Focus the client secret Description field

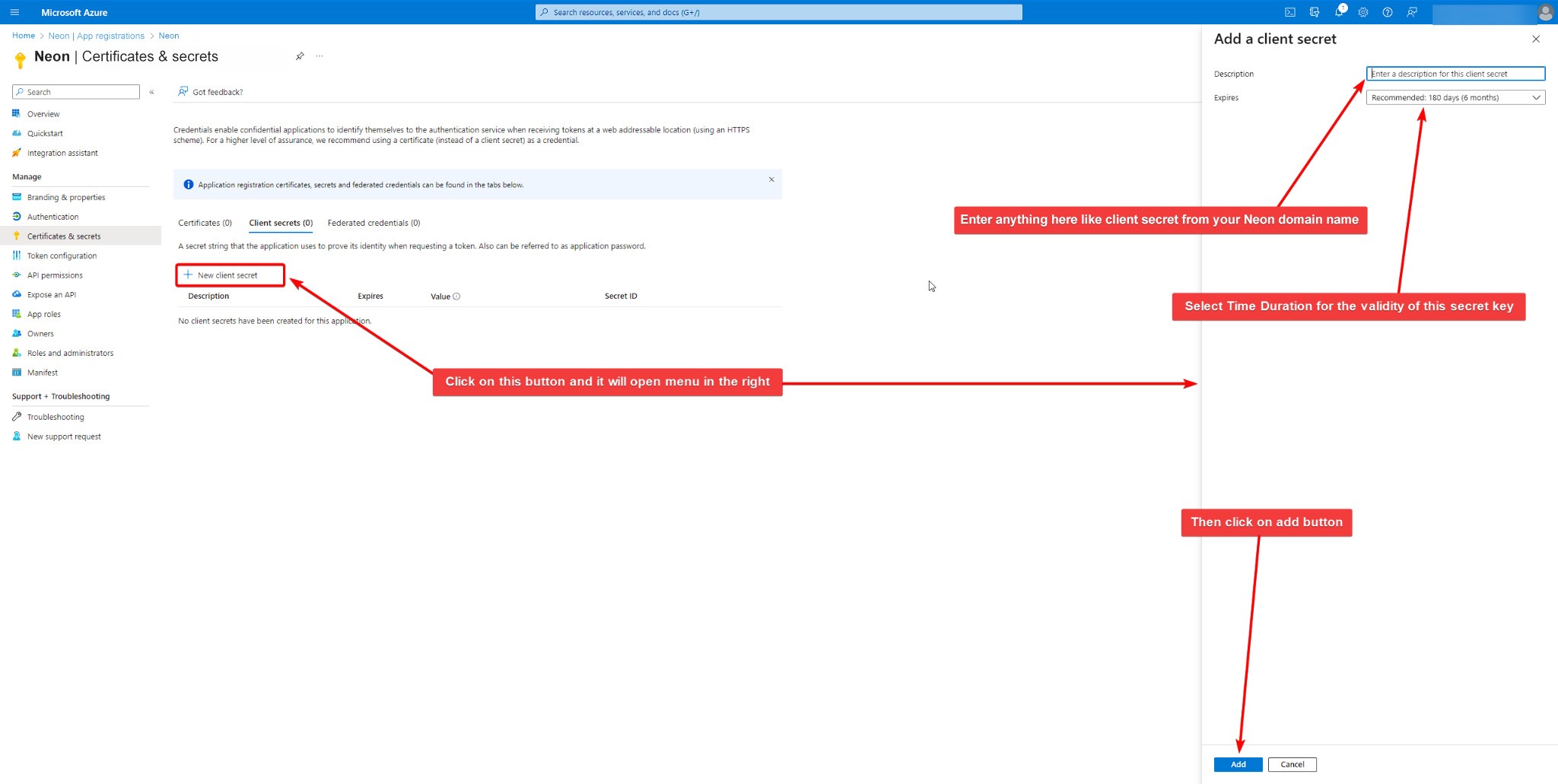point(1455,74)
